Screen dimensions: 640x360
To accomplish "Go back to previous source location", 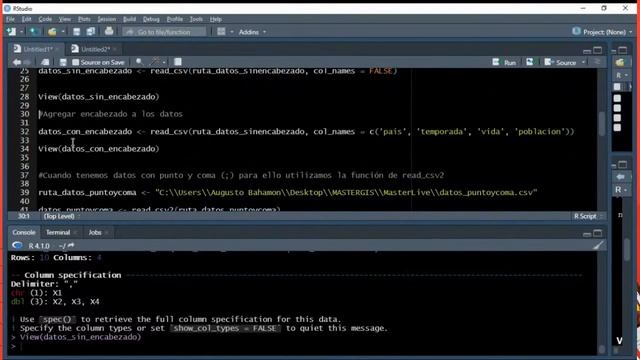I will pyautogui.click(x=17, y=62).
